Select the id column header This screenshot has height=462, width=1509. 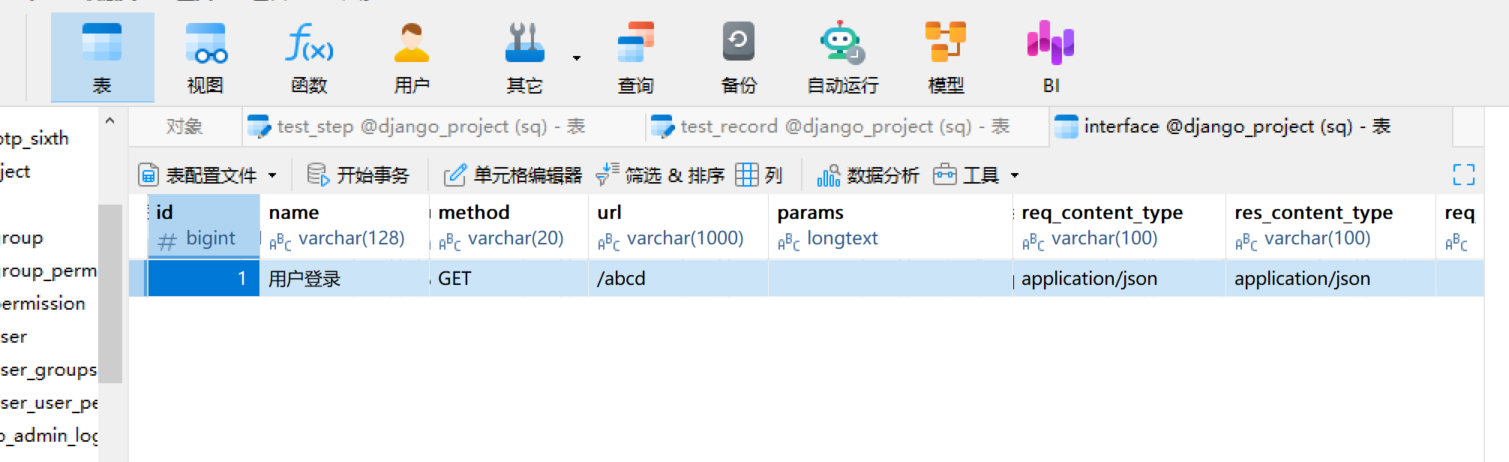coord(203,226)
